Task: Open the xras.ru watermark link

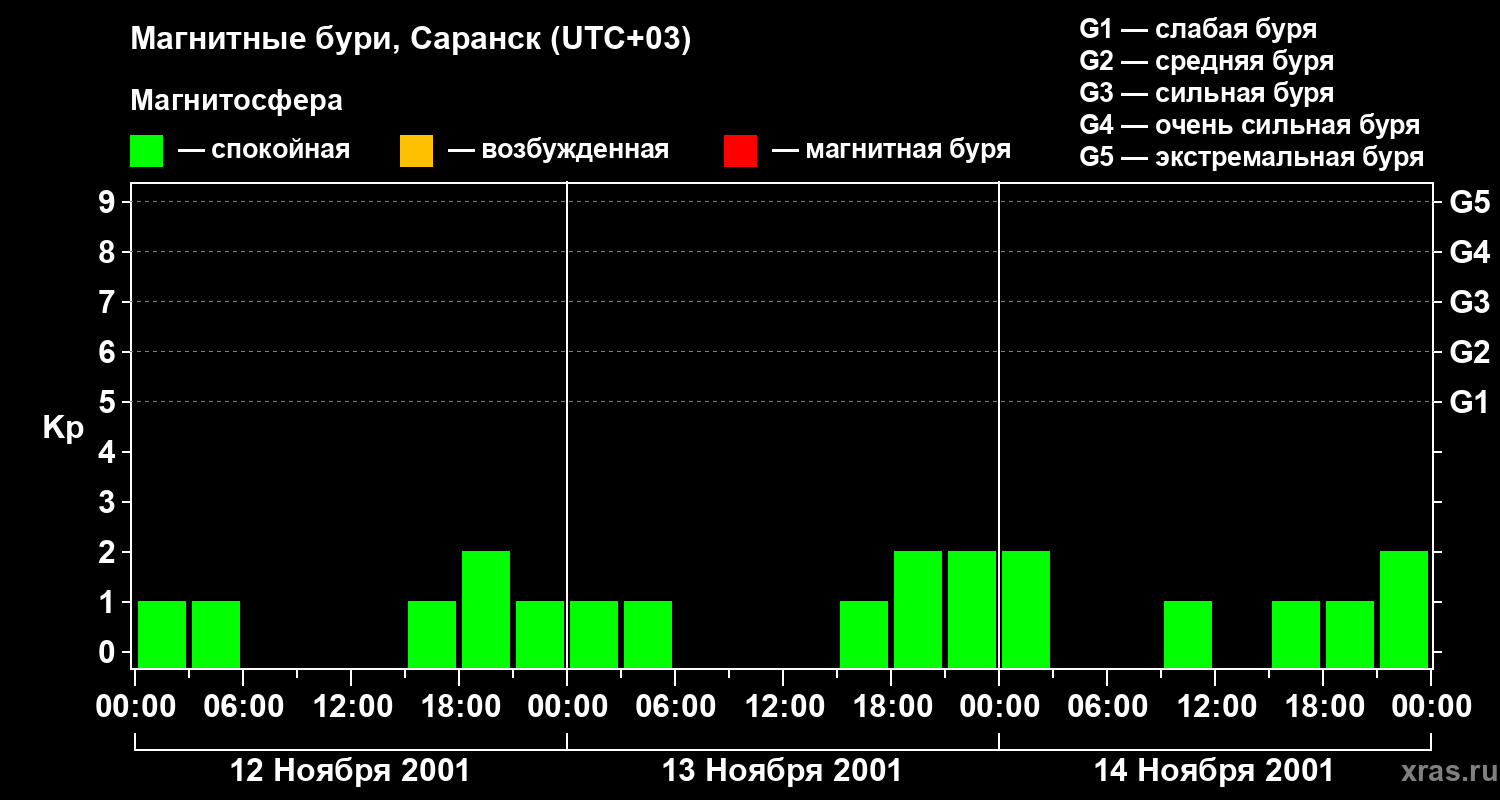Action: click(x=1443, y=771)
